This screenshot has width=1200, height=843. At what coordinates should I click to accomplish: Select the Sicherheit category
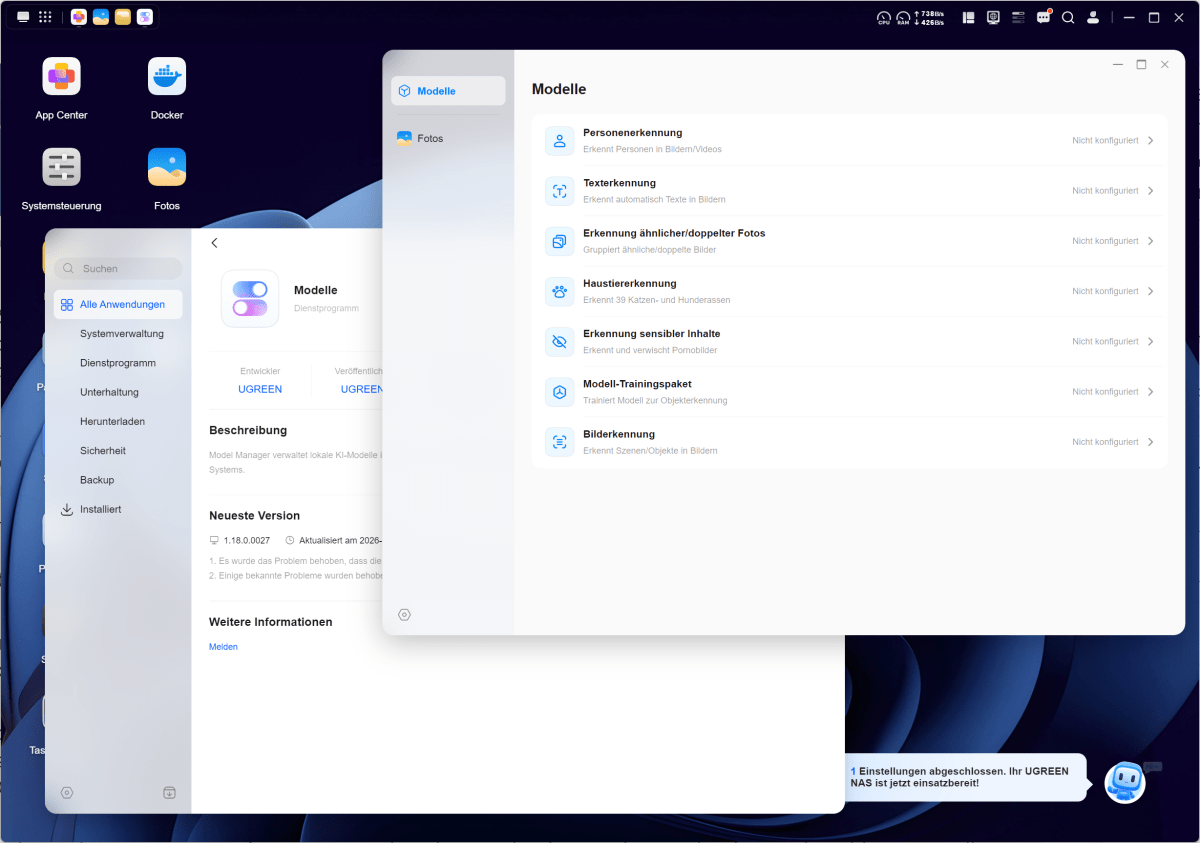pyautogui.click(x=103, y=451)
